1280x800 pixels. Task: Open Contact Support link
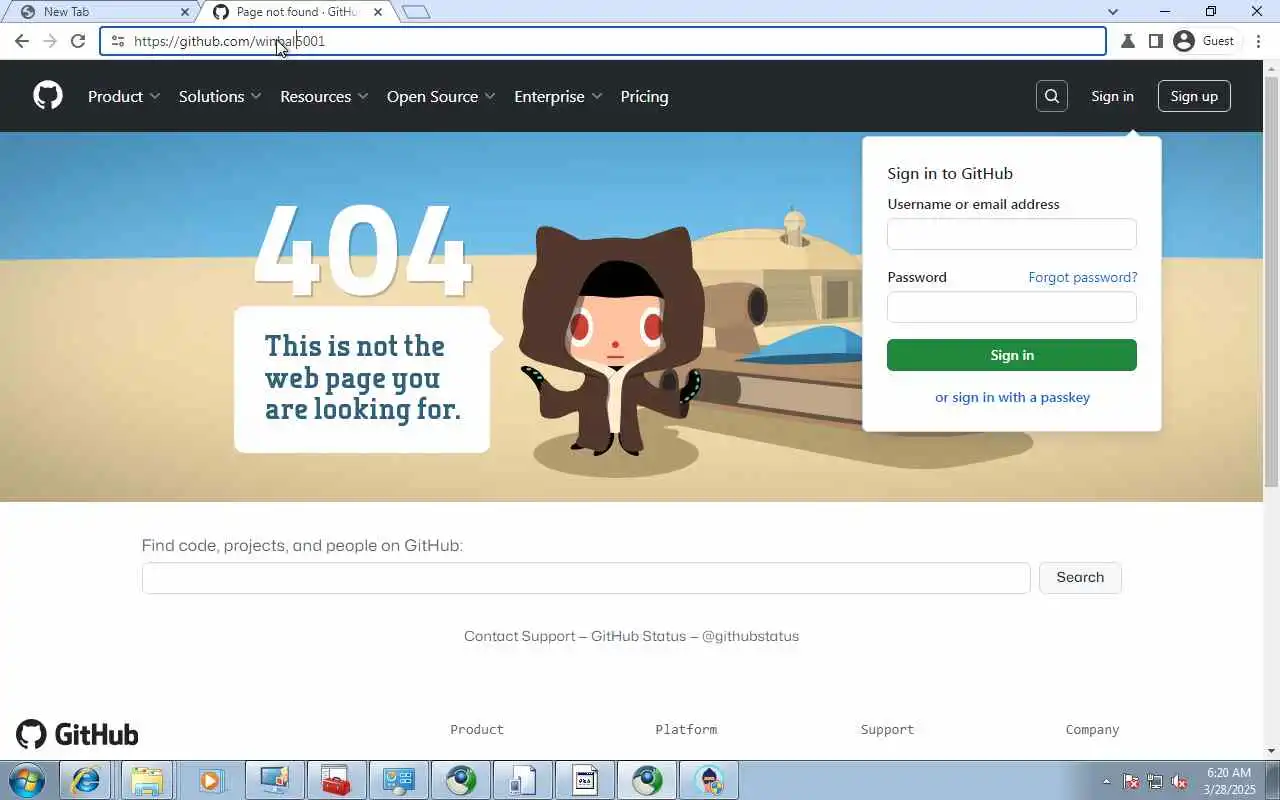pos(520,636)
